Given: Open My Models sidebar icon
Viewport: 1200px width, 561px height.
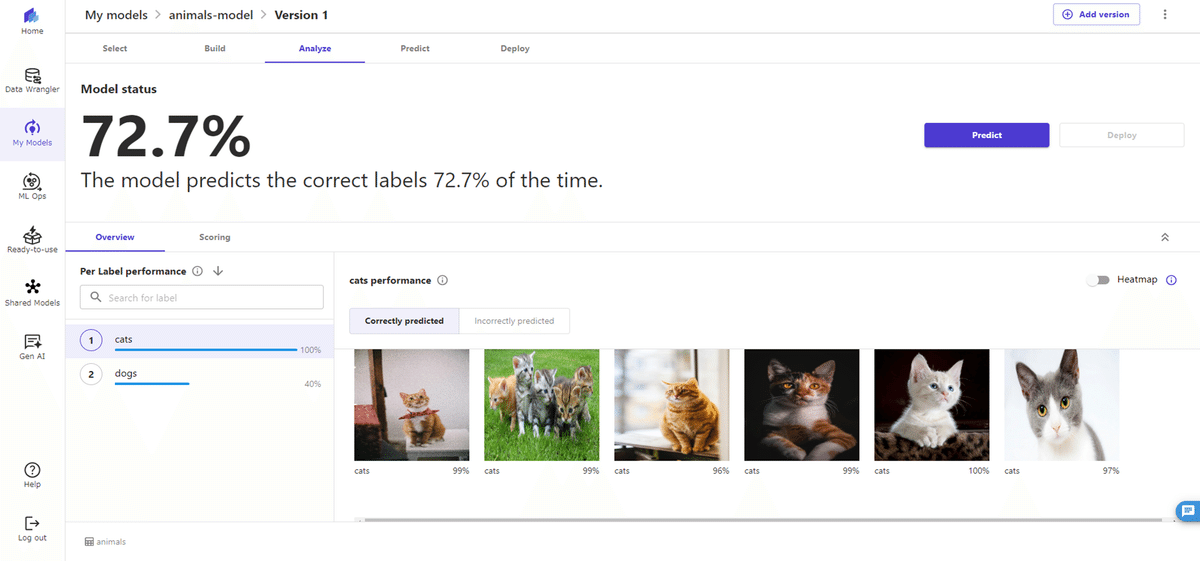Looking at the screenshot, I should click(32, 133).
